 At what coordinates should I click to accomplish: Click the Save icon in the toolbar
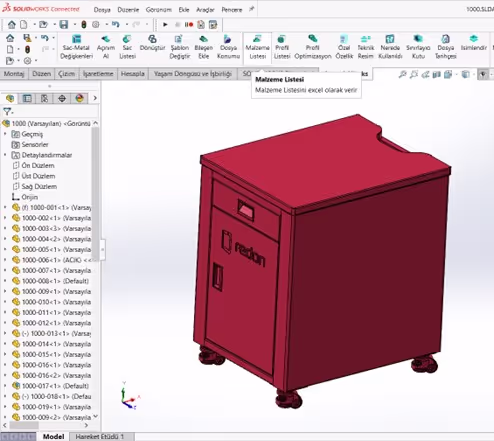coord(64,24)
